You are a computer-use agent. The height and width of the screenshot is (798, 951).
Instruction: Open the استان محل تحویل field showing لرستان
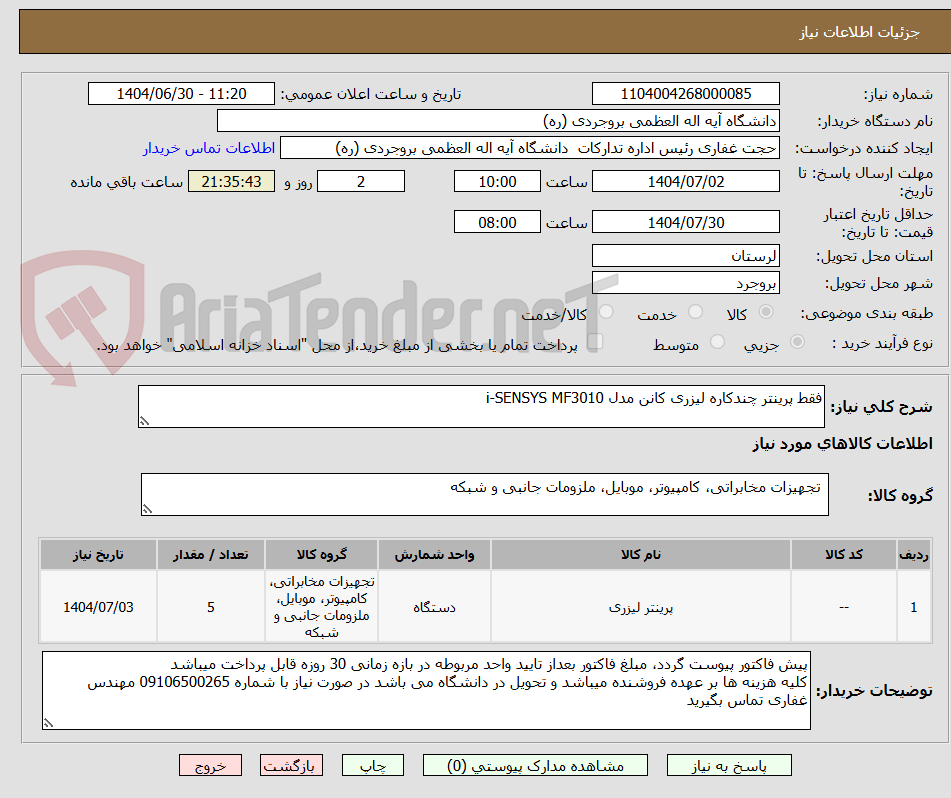click(x=686, y=255)
